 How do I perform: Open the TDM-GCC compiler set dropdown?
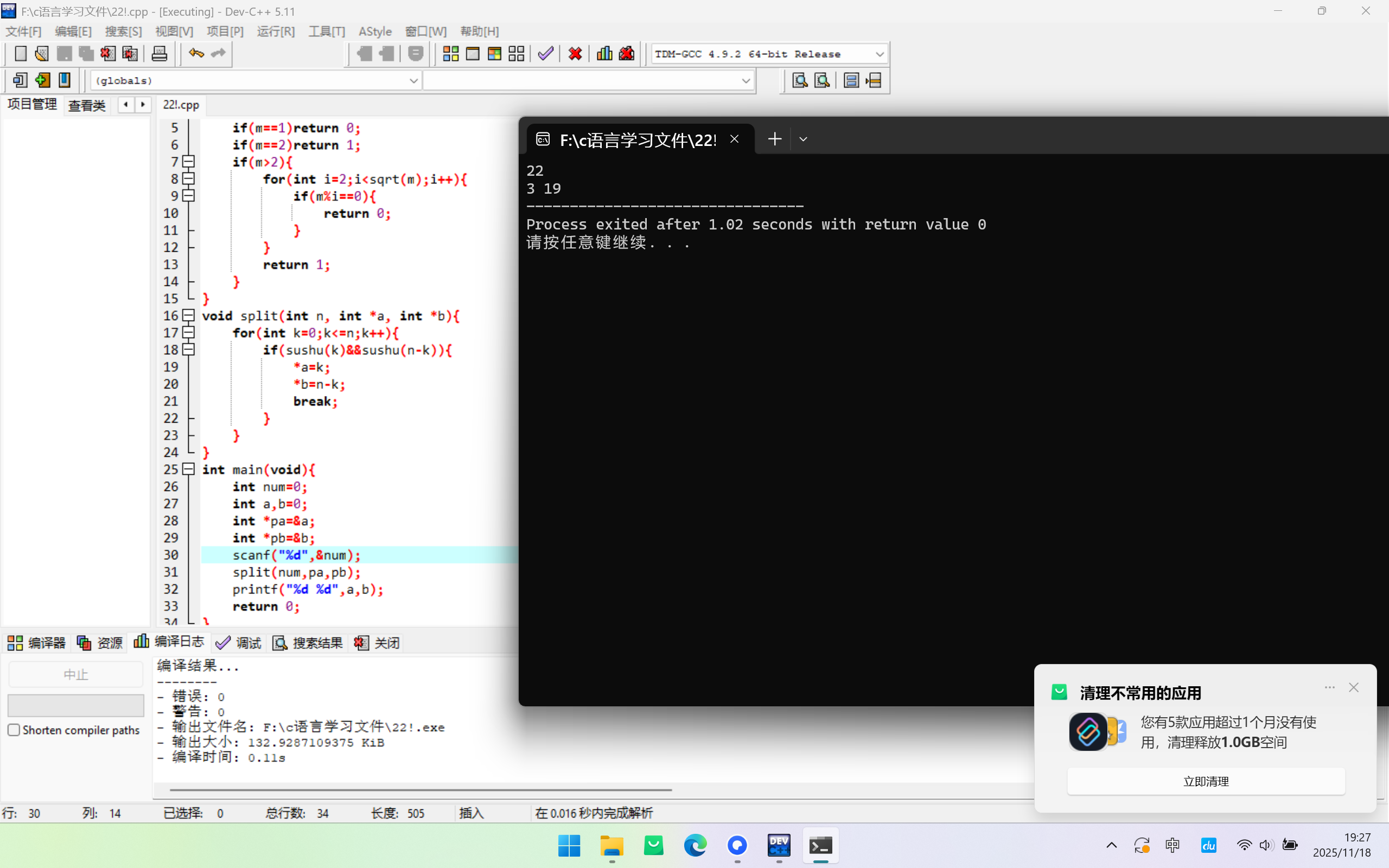pyautogui.click(x=880, y=54)
